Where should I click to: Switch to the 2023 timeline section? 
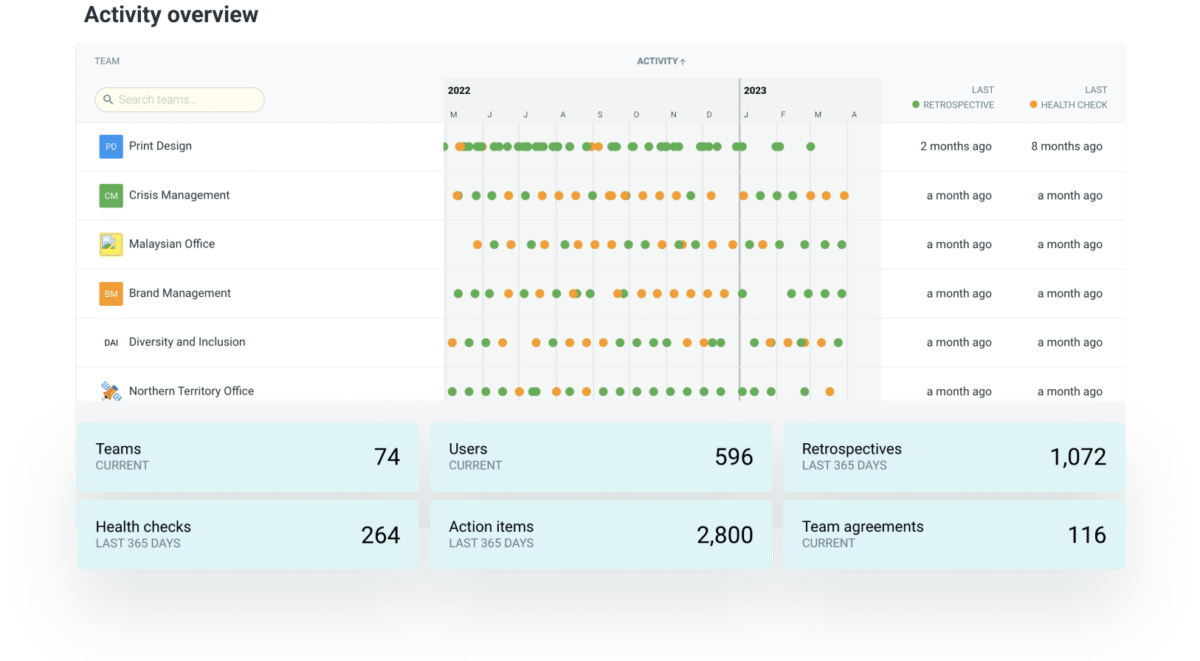757,90
